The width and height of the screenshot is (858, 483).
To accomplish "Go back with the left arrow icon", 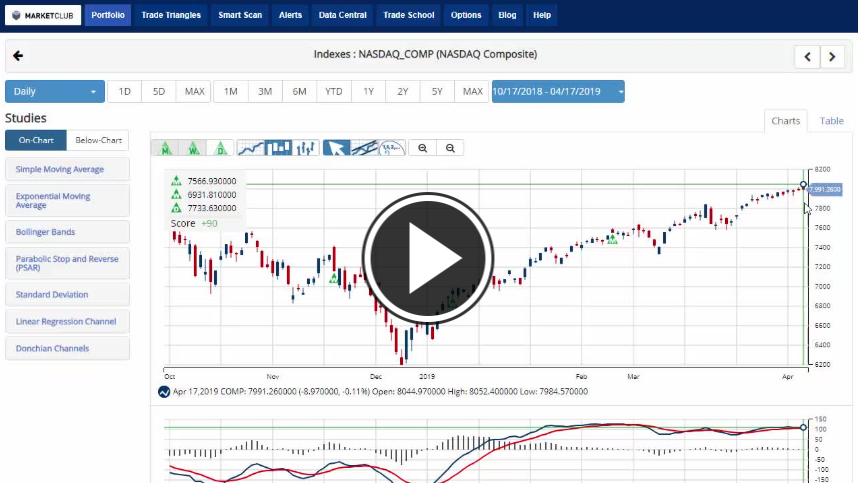I will 18,56.
